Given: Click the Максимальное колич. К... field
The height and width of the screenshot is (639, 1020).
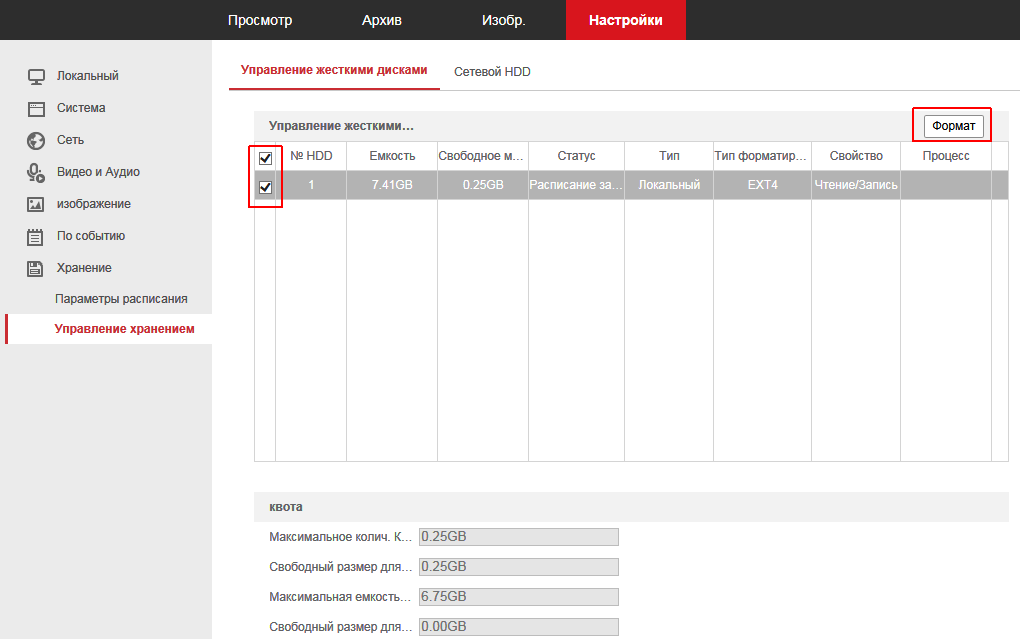Looking at the screenshot, I should click(518, 537).
